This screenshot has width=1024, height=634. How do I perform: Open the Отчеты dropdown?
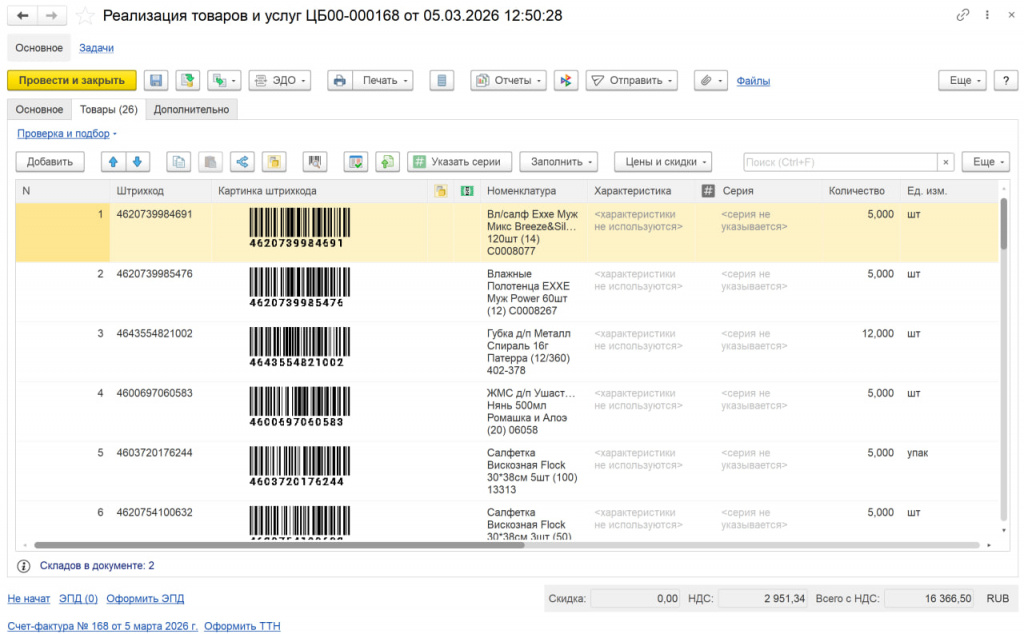point(510,81)
